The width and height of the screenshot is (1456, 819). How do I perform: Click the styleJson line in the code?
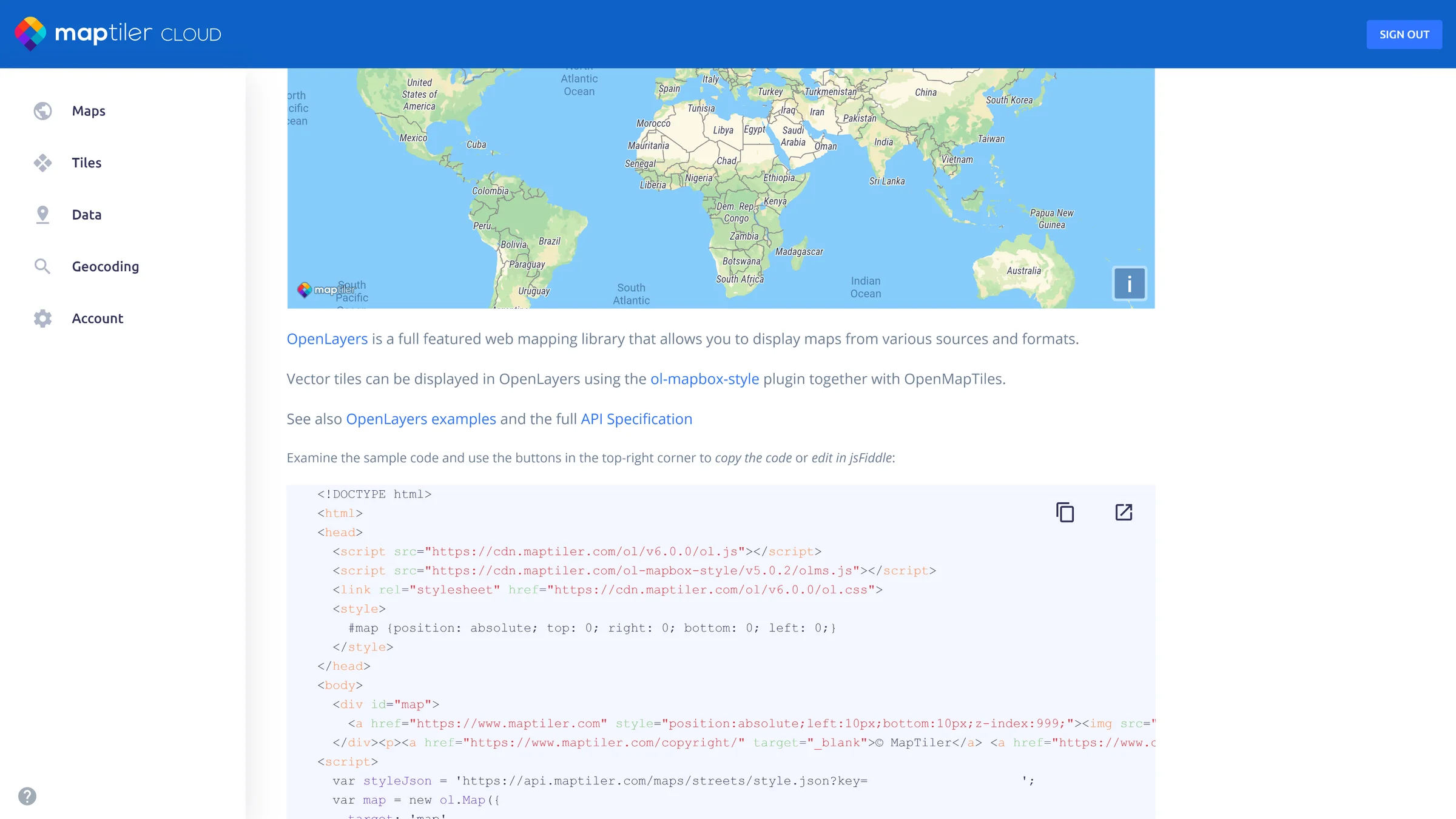point(683,781)
